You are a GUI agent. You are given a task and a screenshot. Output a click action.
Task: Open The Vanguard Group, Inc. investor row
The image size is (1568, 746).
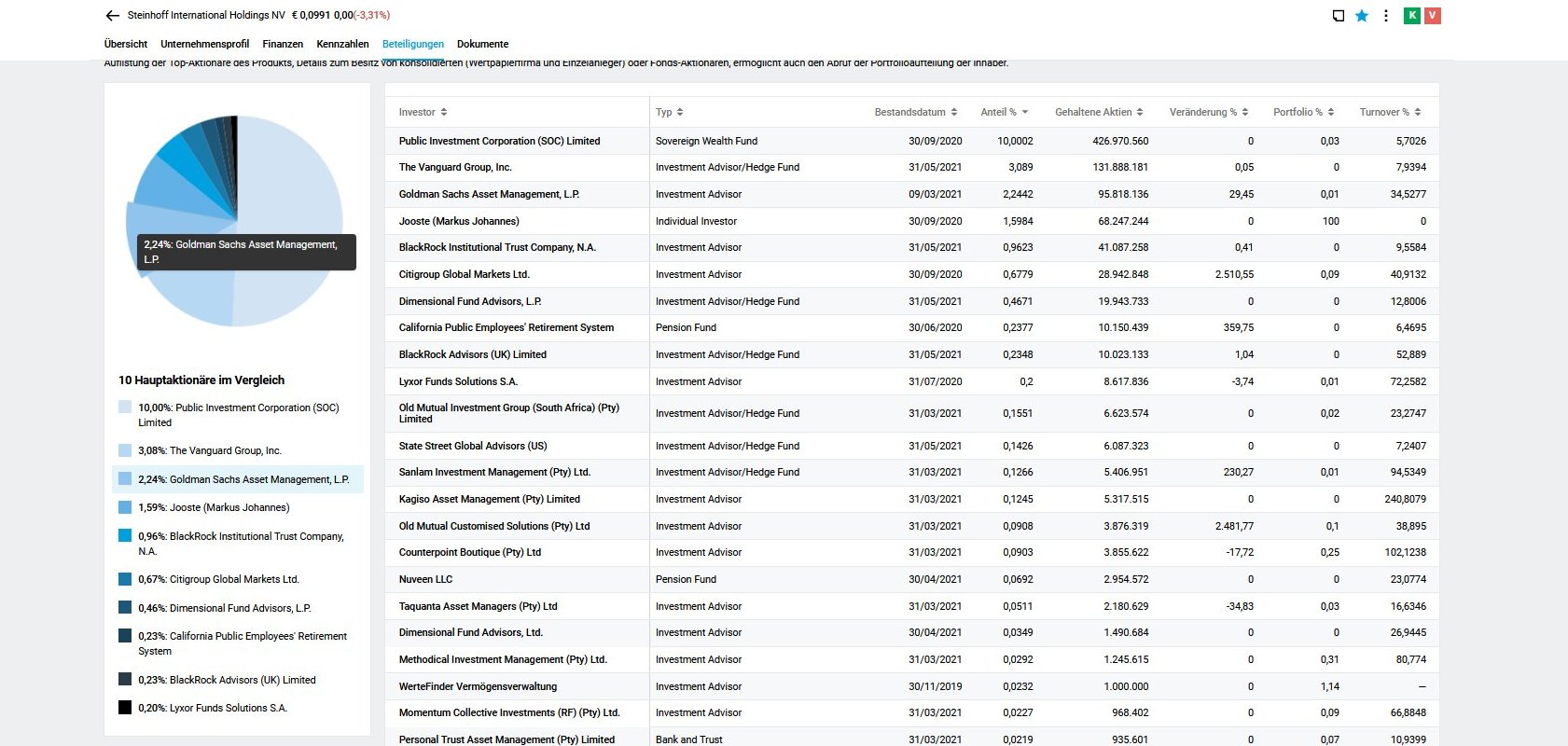tap(911, 168)
